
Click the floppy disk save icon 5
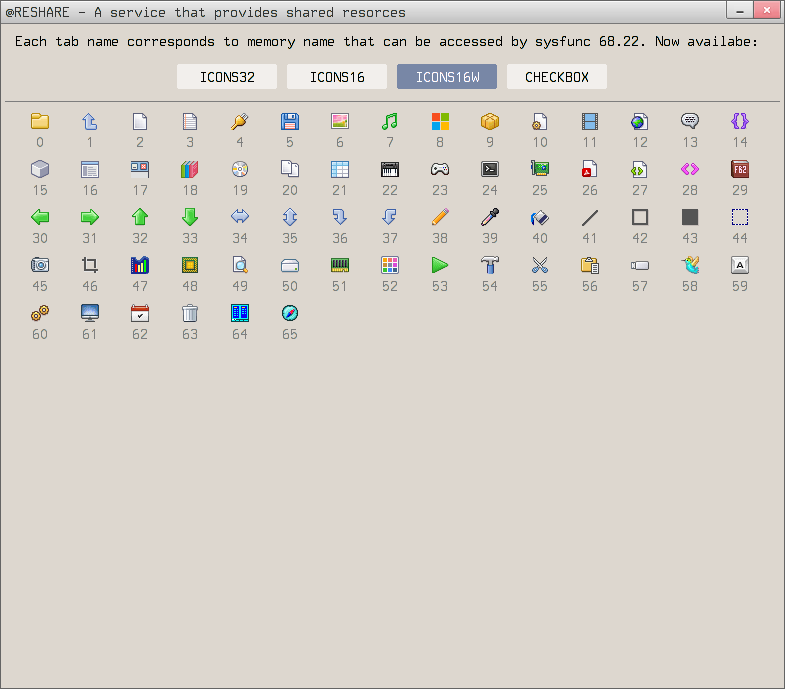pyautogui.click(x=290, y=121)
